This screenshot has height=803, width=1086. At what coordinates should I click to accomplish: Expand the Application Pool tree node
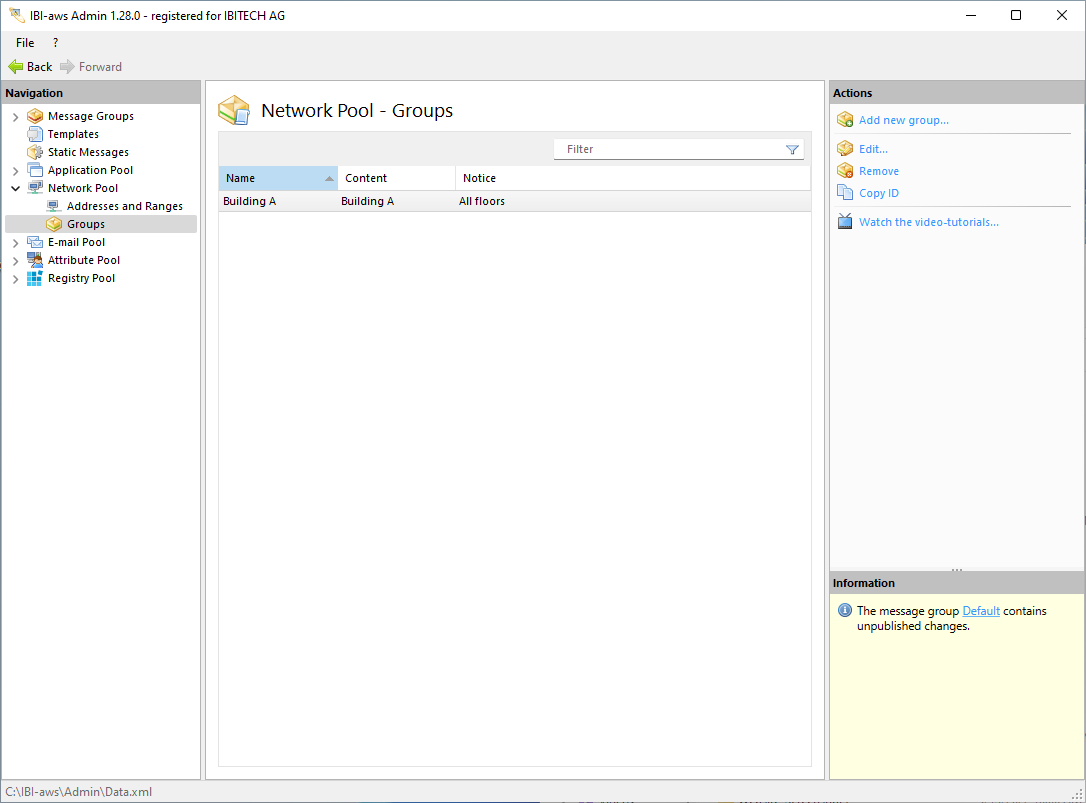[15, 171]
